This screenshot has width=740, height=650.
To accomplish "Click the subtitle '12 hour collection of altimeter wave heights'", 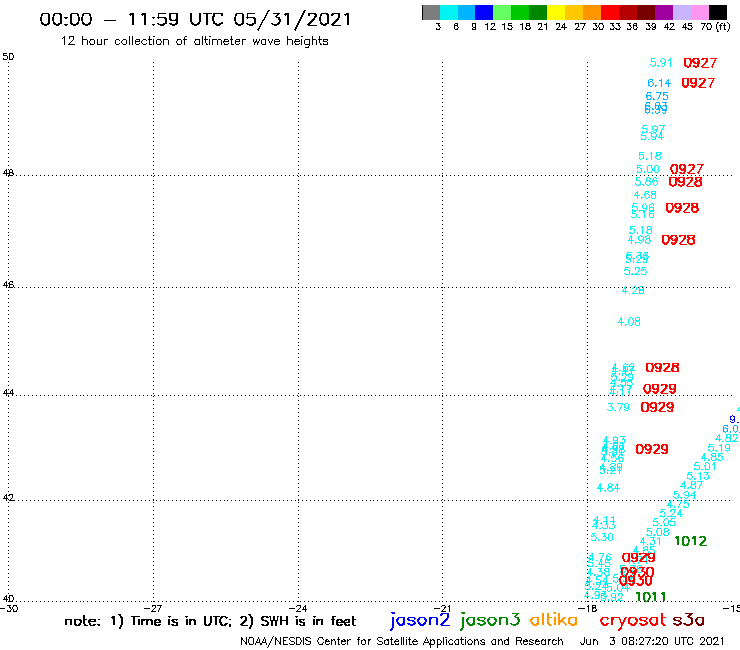I will click(x=194, y=41).
